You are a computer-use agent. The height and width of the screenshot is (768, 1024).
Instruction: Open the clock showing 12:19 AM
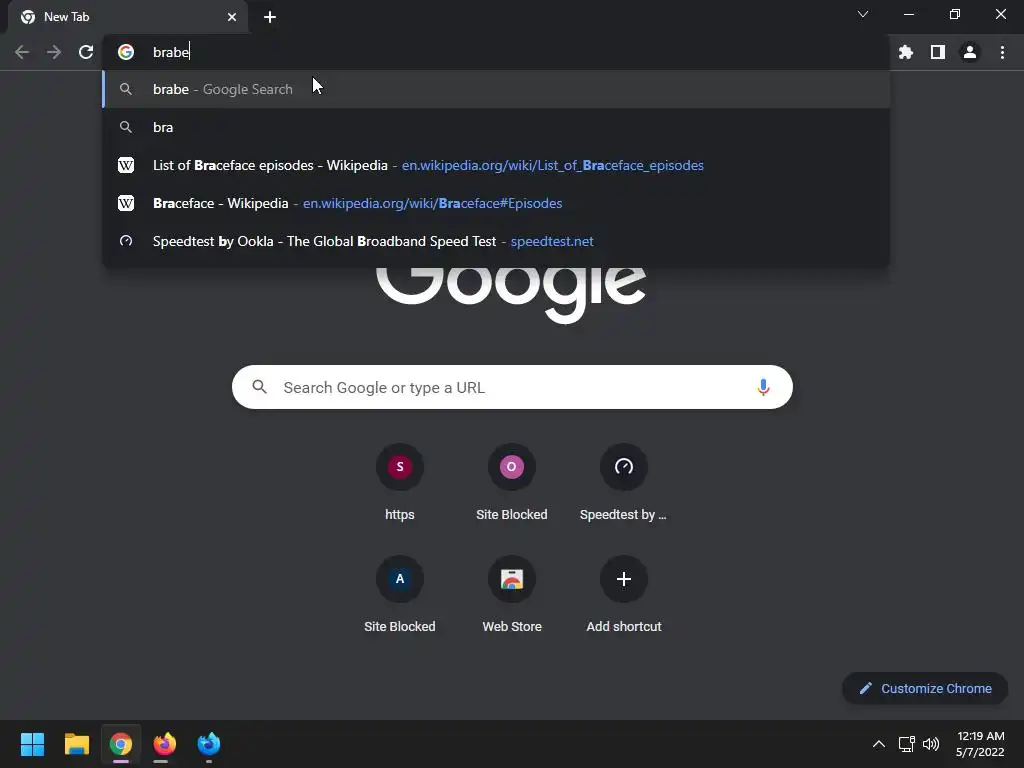click(x=980, y=744)
